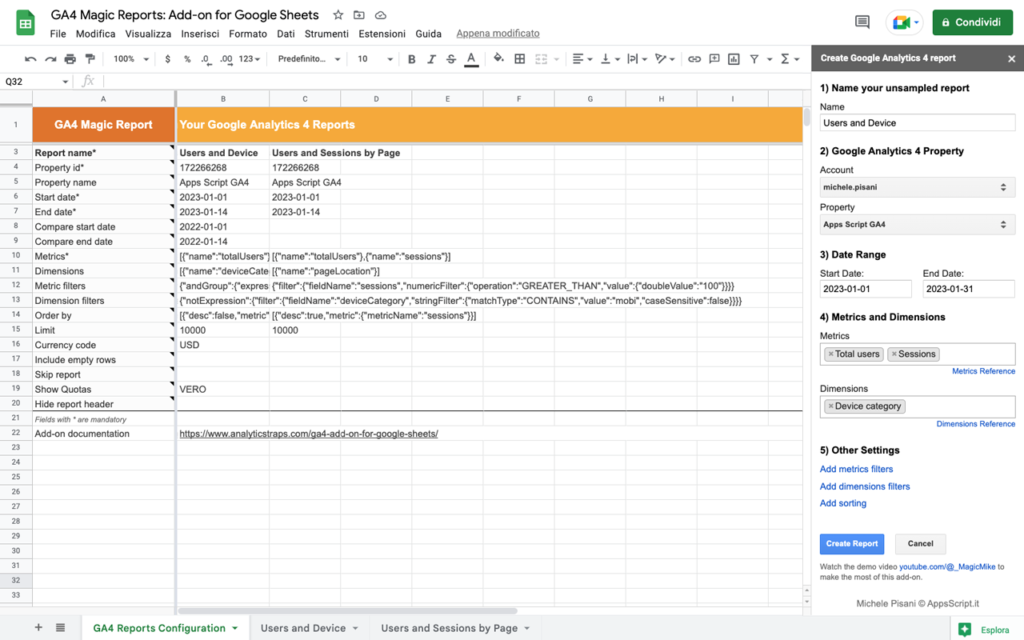
Task: Open the horizontal align dropdown
Action: click(583, 59)
